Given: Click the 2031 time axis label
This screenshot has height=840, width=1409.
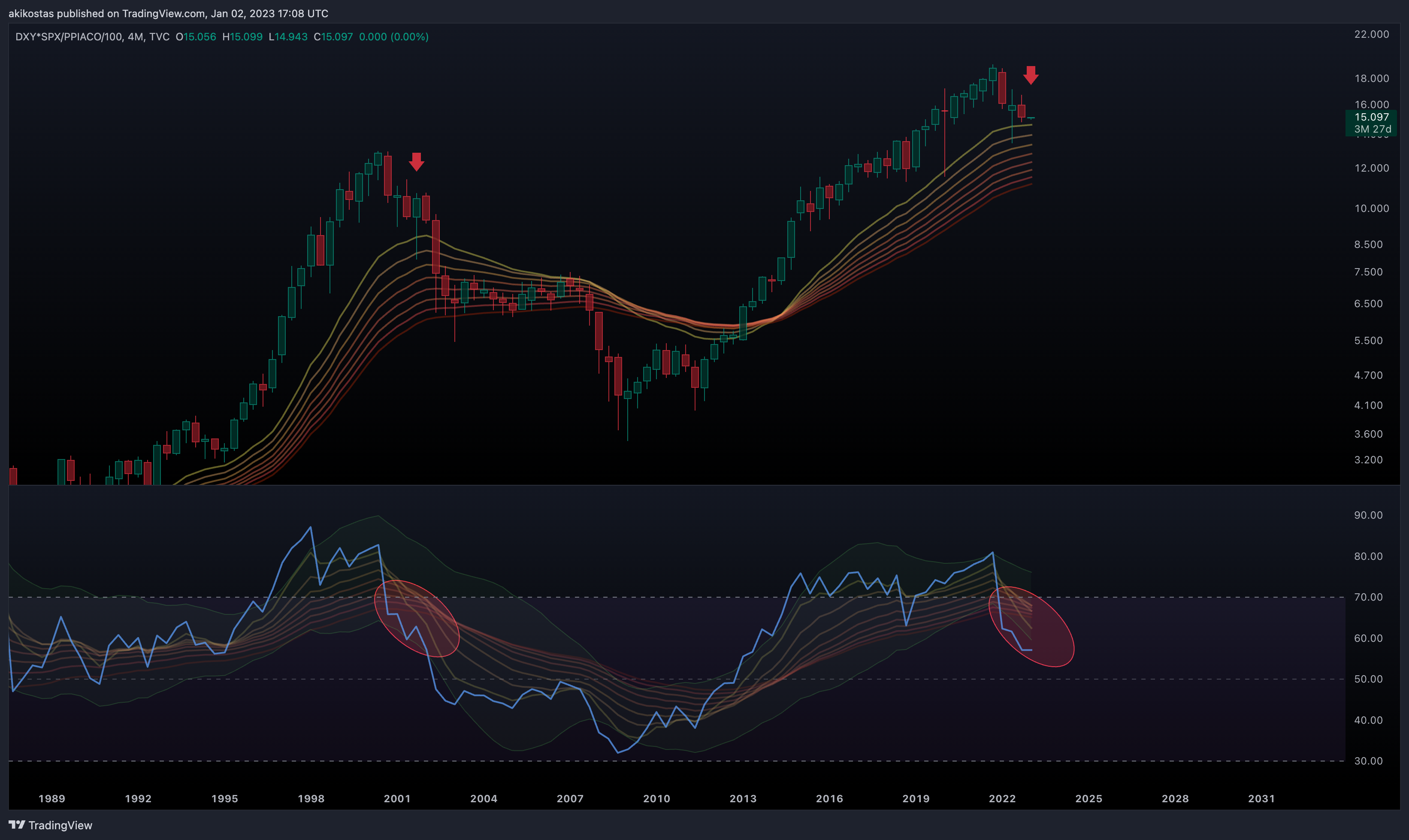Looking at the screenshot, I should [1262, 799].
